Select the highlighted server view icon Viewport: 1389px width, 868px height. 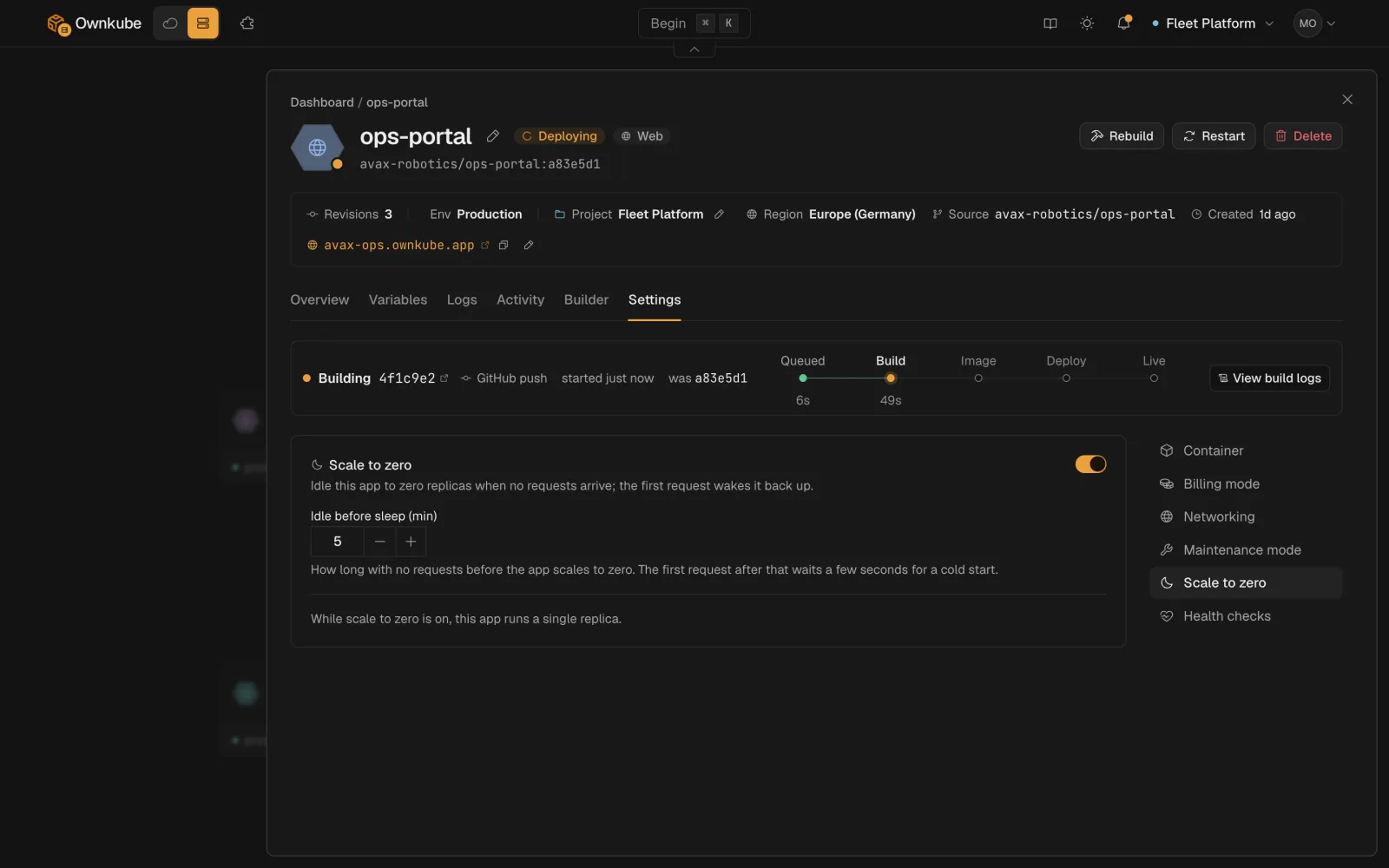point(203,23)
